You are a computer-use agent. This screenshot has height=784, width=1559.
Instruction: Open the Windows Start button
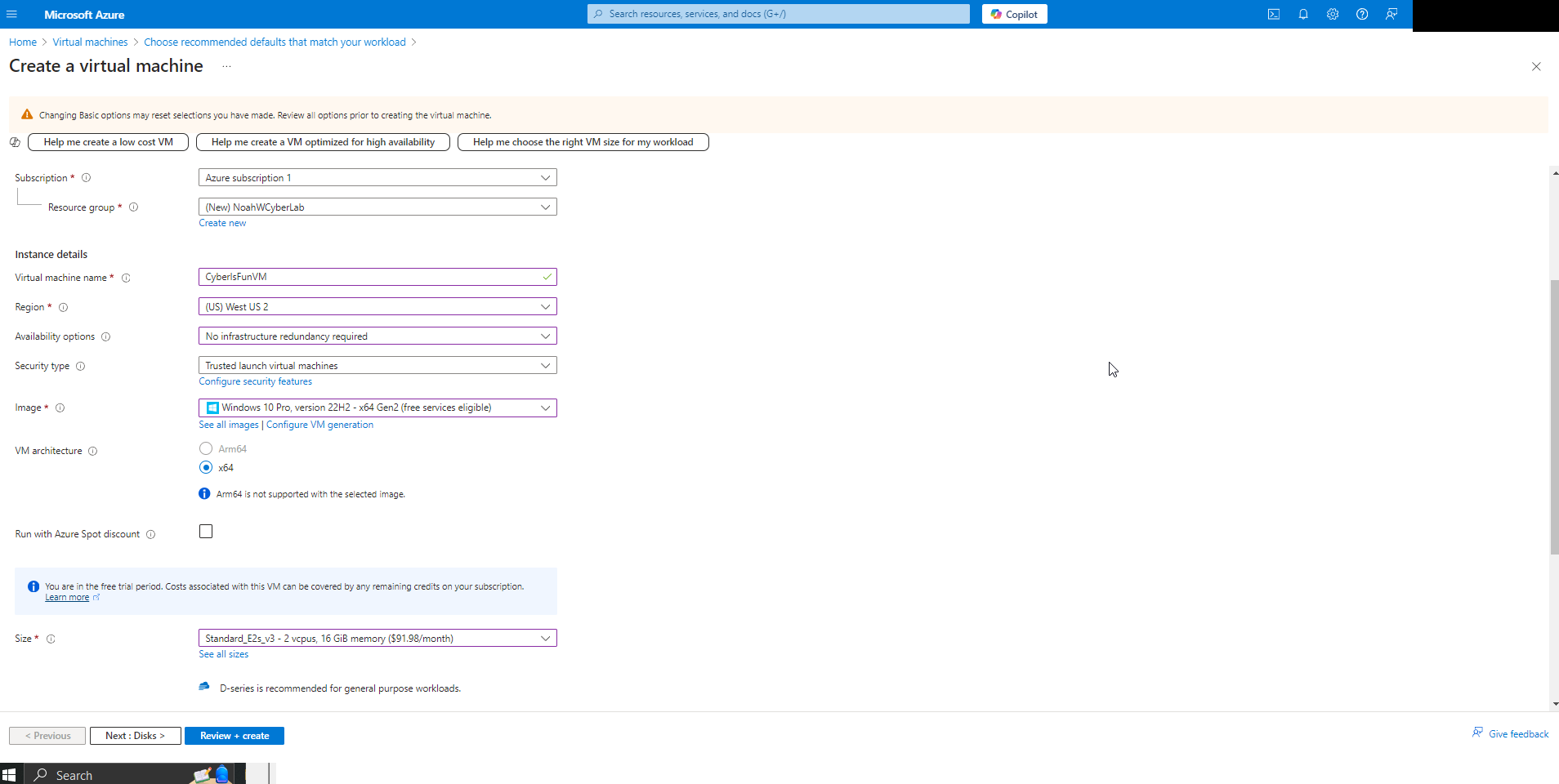9,774
